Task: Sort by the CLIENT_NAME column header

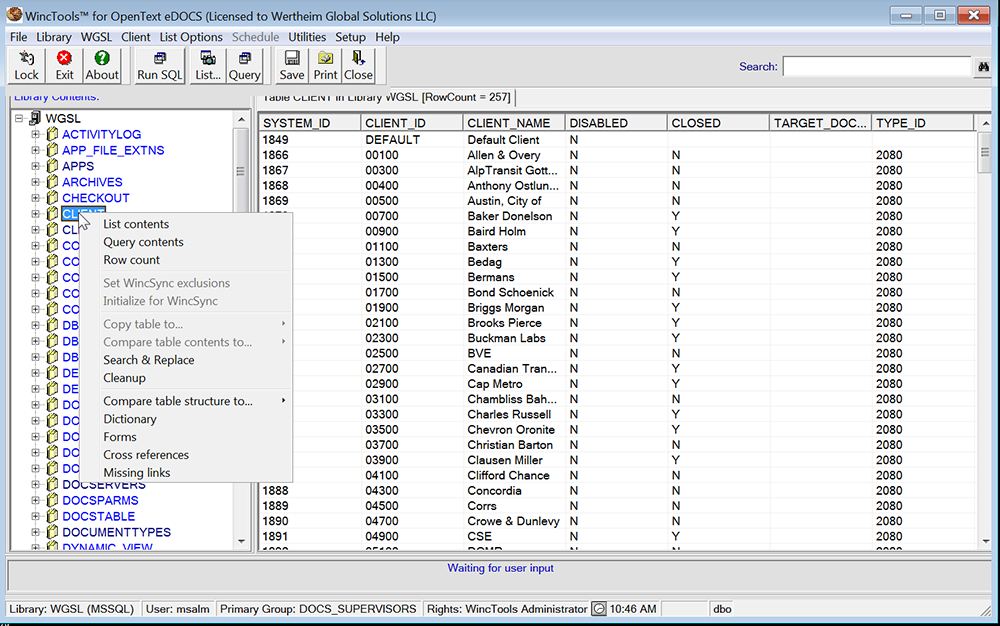Action: pyautogui.click(x=513, y=123)
